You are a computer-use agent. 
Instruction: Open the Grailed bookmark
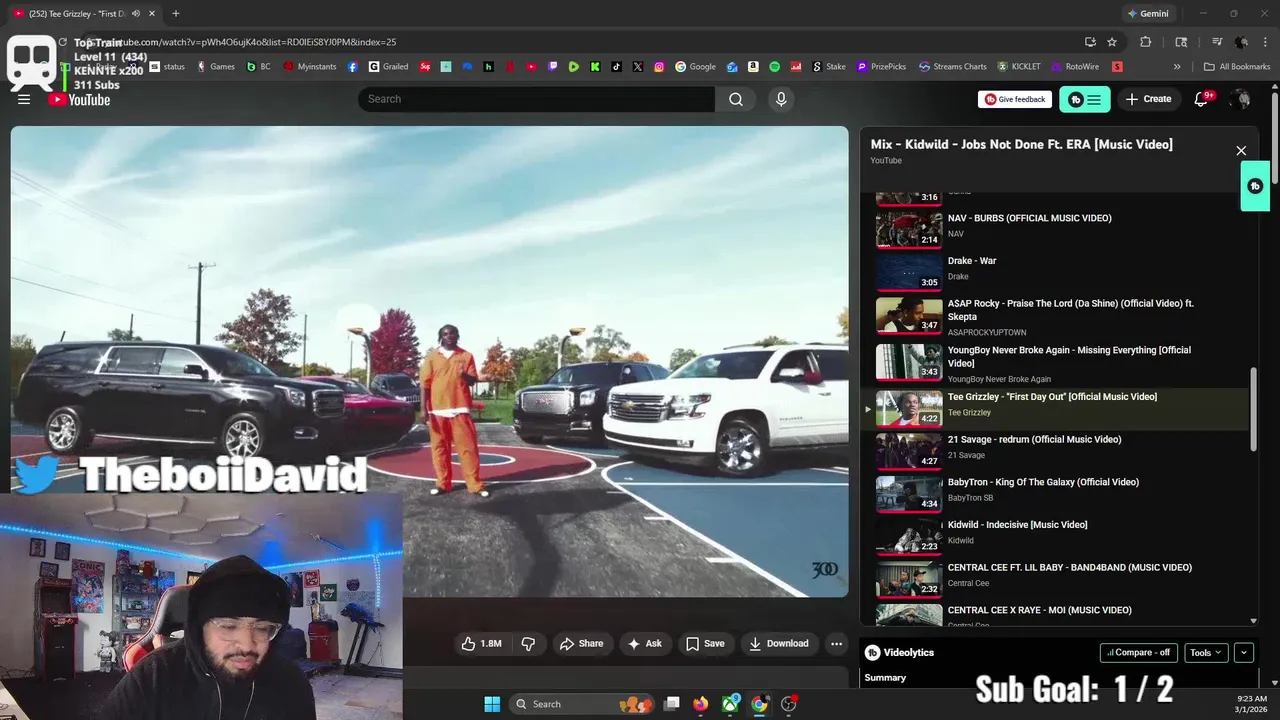(388, 67)
